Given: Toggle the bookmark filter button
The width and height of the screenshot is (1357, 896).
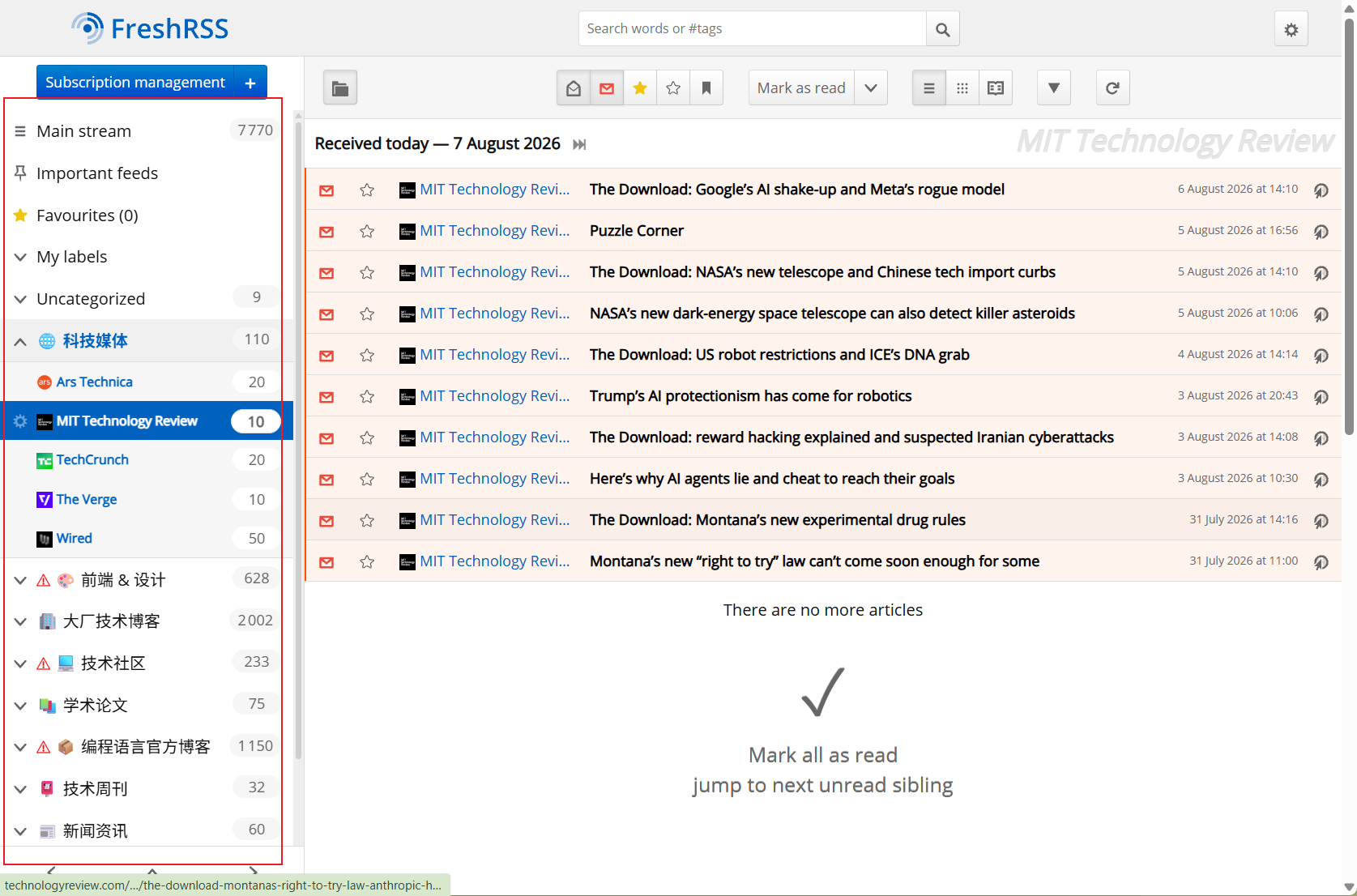Looking at the screenshot, I should click(x=706, y=88).
